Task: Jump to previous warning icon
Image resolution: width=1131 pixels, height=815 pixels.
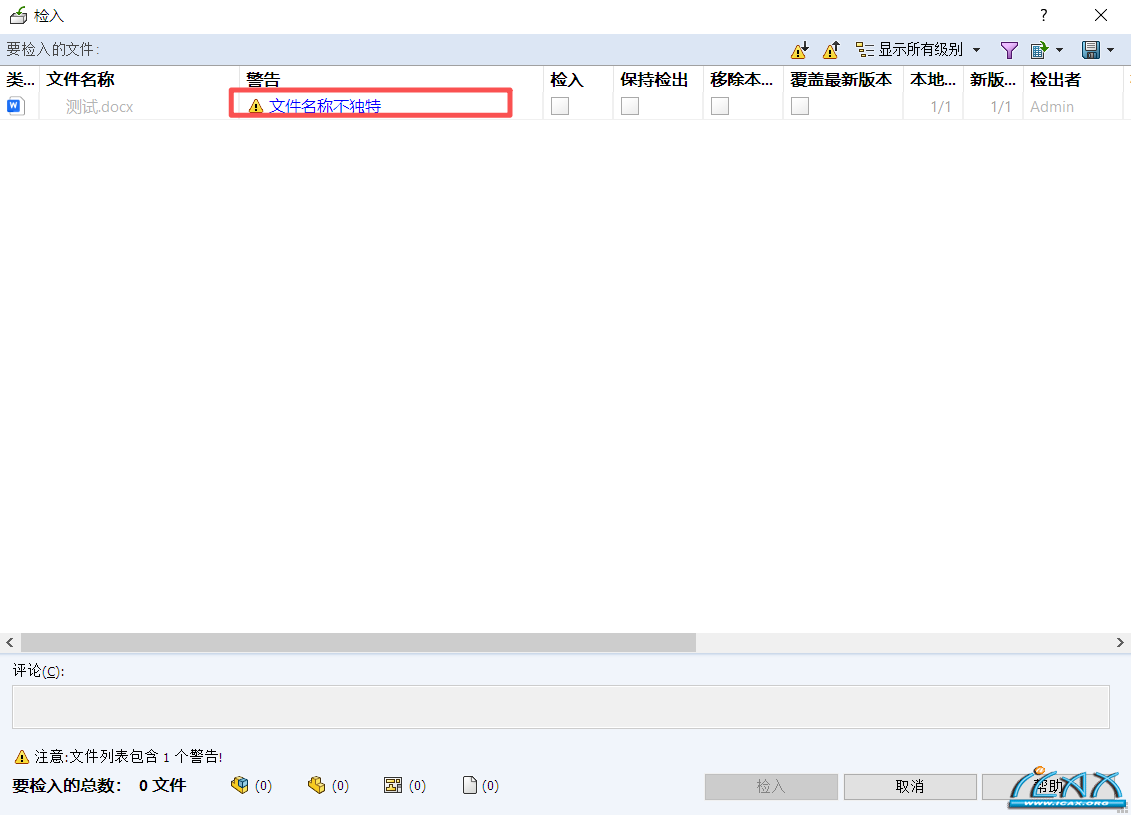Action: coord(831,50)
